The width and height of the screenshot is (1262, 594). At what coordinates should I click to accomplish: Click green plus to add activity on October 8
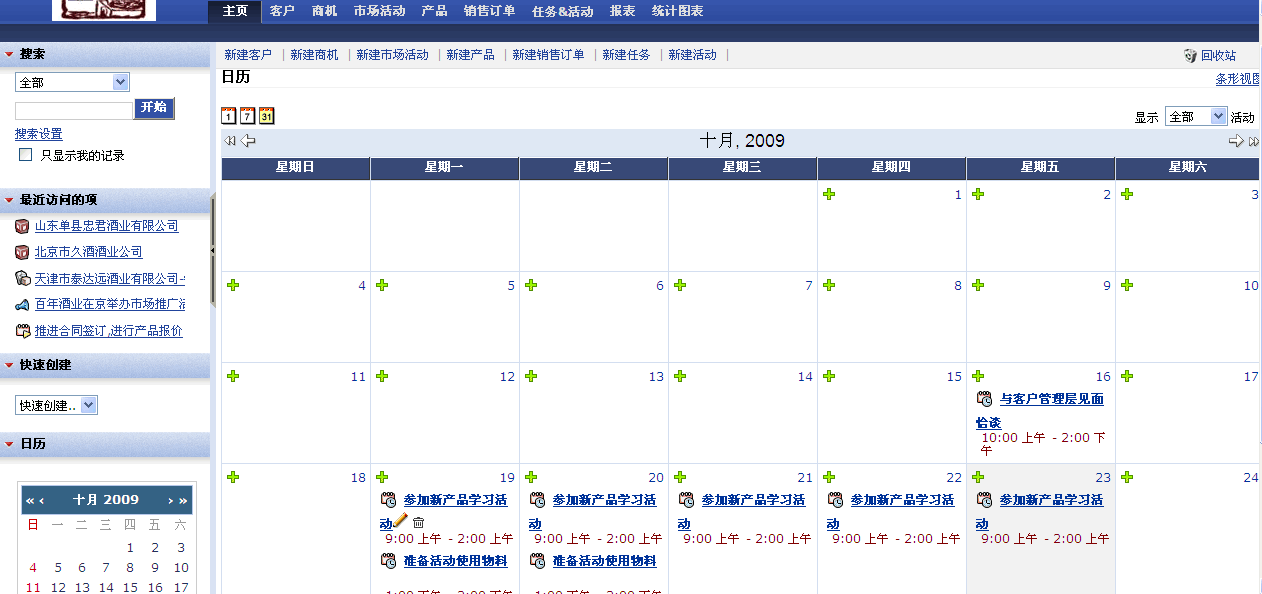(829, 285)
